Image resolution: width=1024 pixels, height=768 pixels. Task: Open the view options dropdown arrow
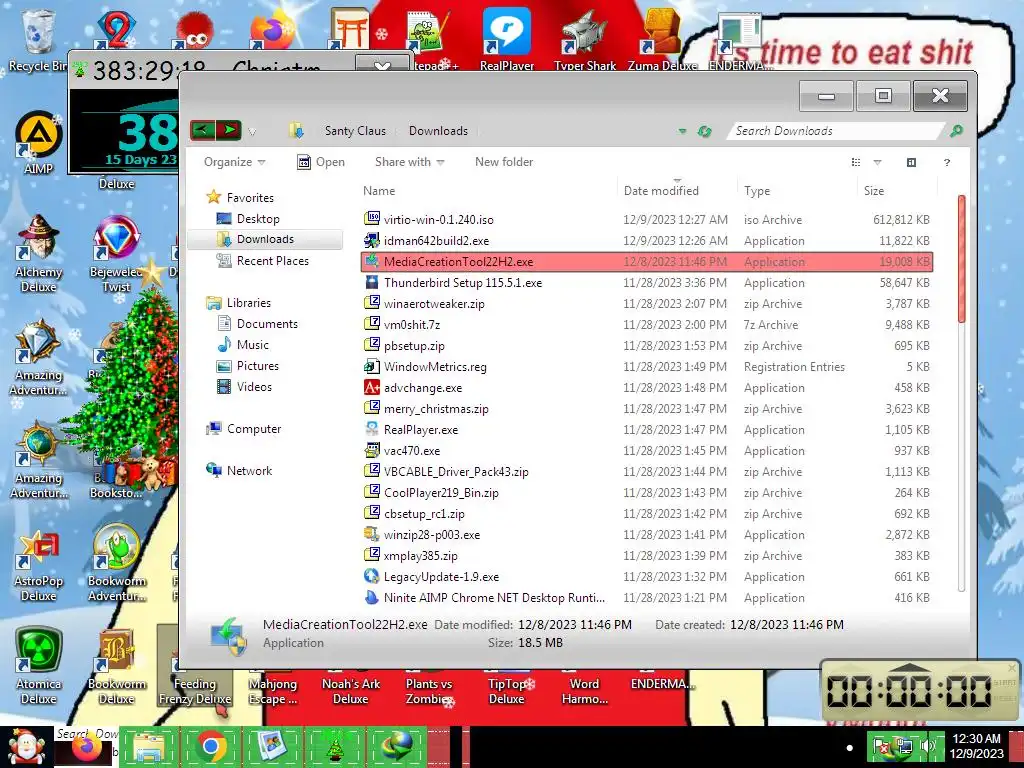click(x=878, y=162)
